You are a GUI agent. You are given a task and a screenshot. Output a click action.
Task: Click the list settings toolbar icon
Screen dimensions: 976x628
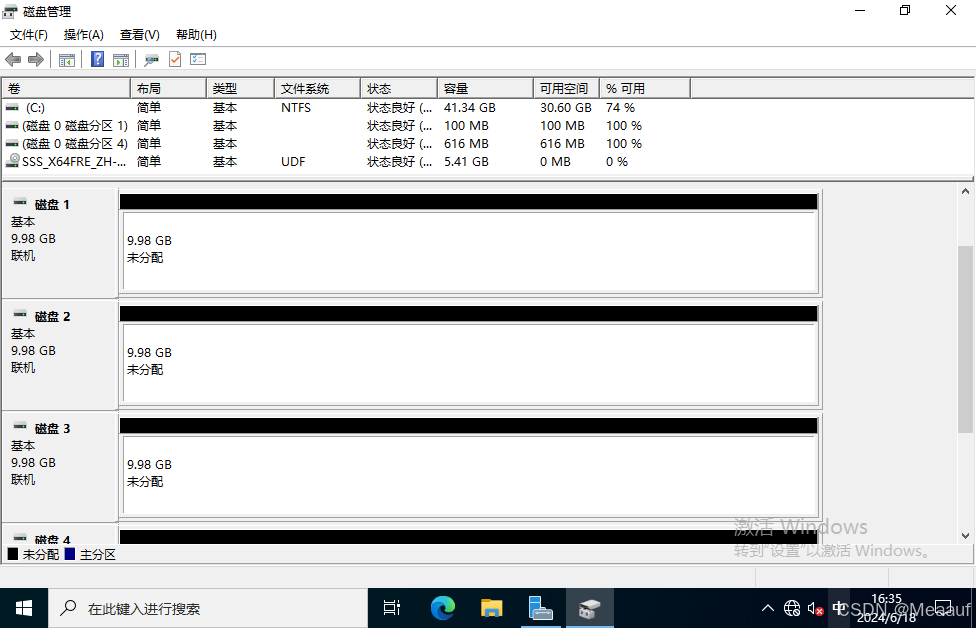click(198, 60)
